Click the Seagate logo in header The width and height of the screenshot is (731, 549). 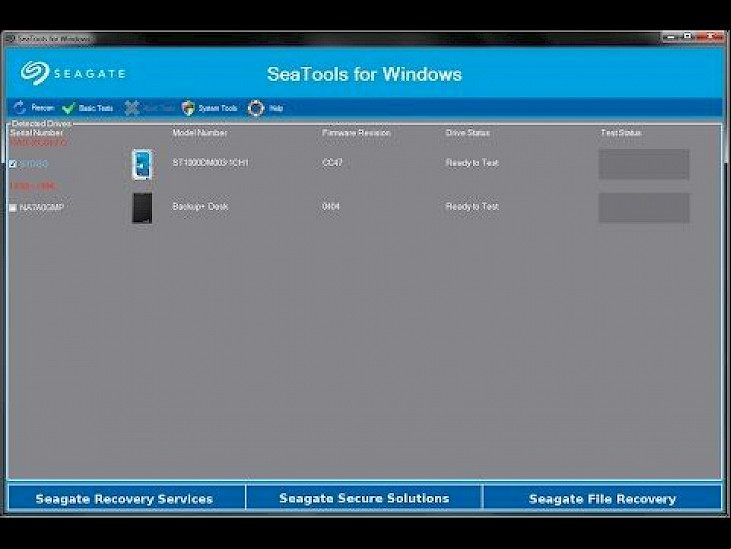point(73,74)
